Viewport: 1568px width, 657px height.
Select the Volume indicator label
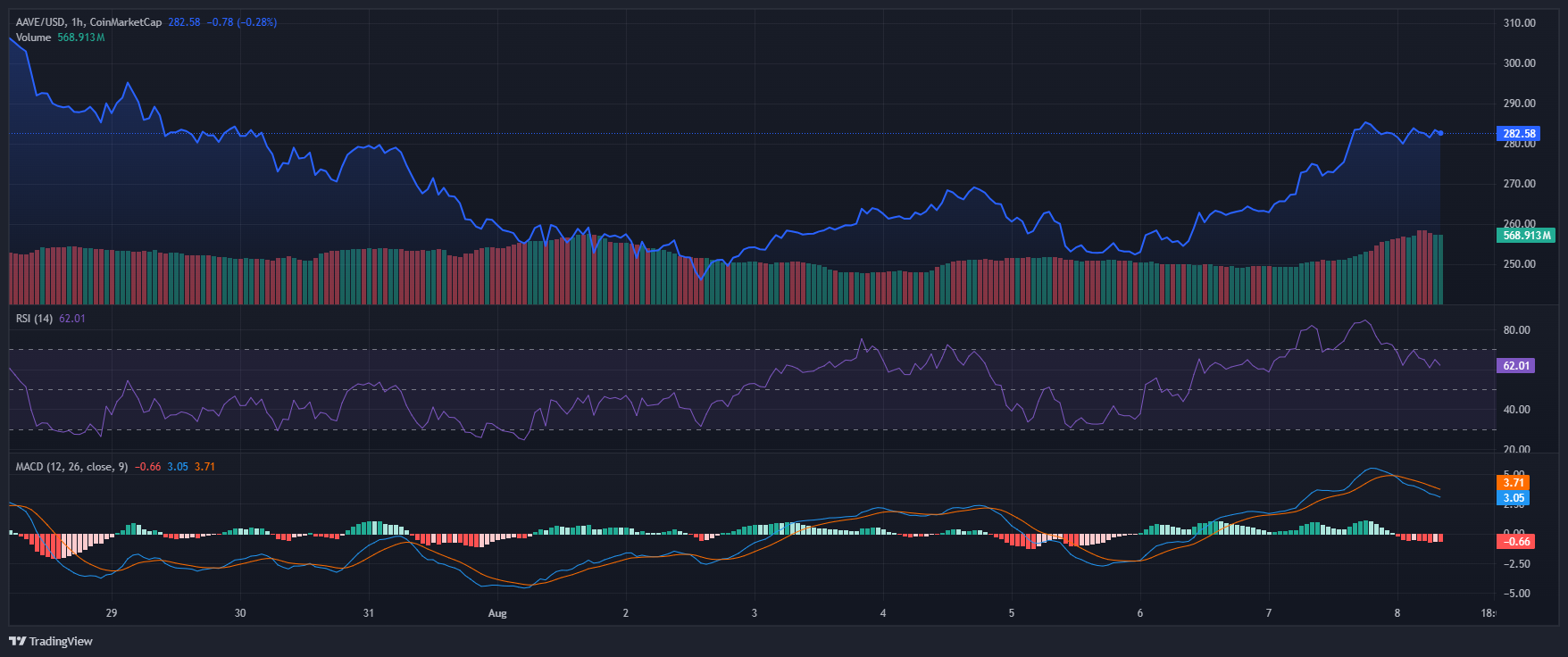point(34,37)
